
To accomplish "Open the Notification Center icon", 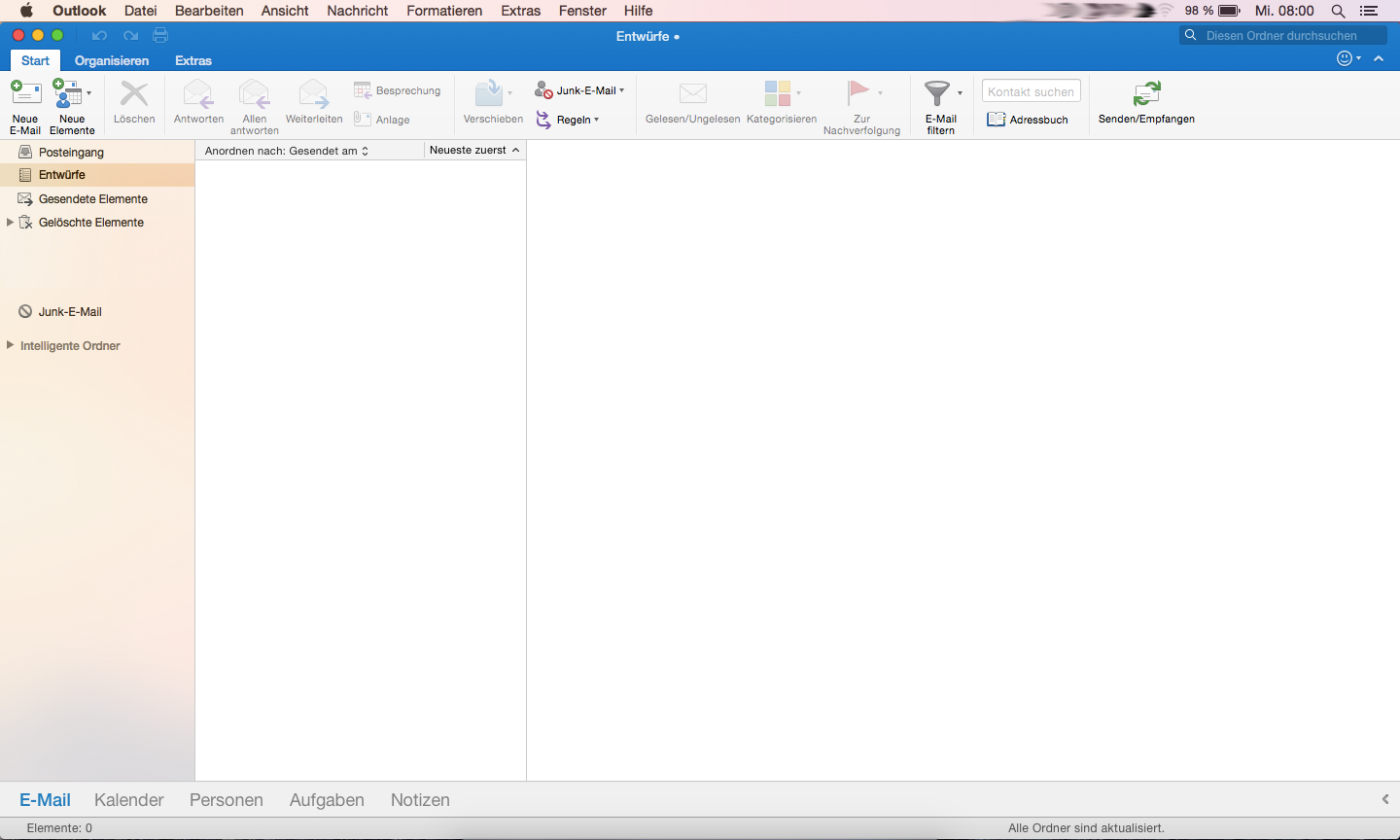I will 1370,11.
